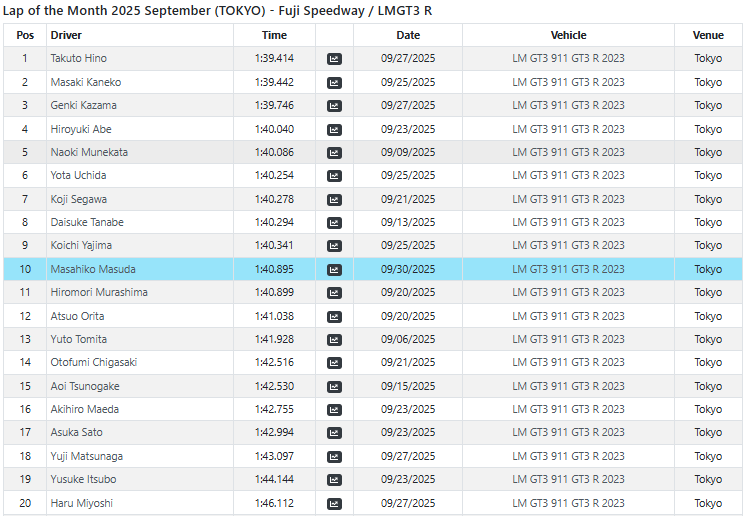744x516 pixels.
Task: Click chart icon in Genki Kazama's row
Action: [334, 106]
